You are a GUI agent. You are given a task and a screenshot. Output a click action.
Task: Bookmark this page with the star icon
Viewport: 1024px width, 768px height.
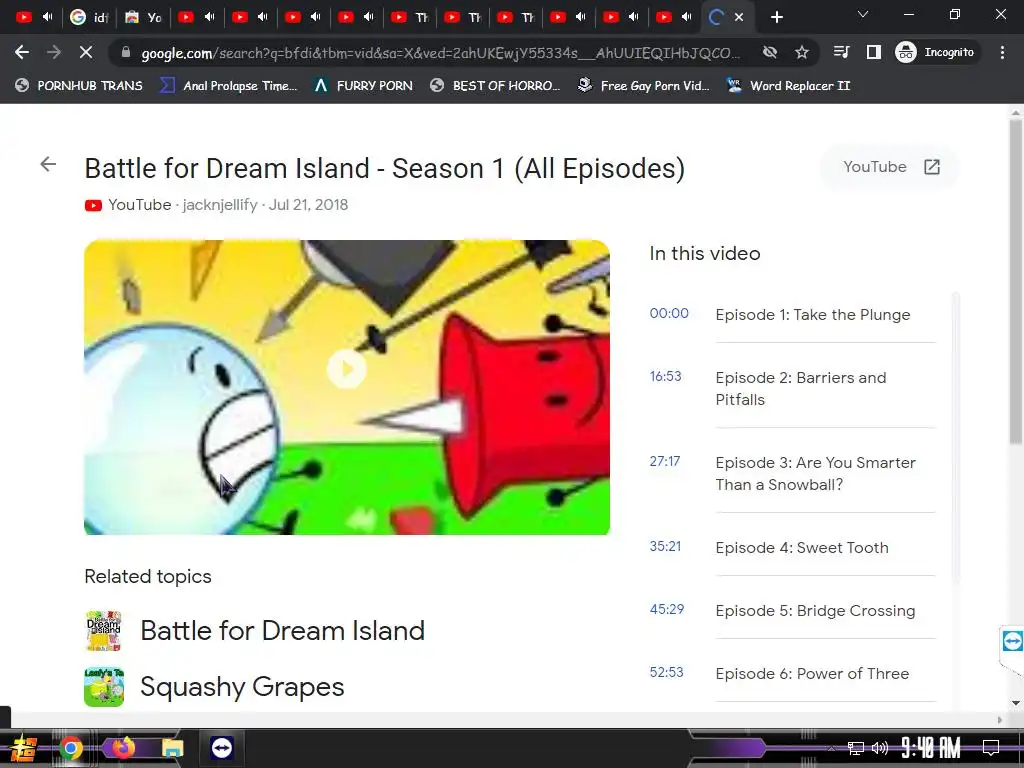(802, 52)
